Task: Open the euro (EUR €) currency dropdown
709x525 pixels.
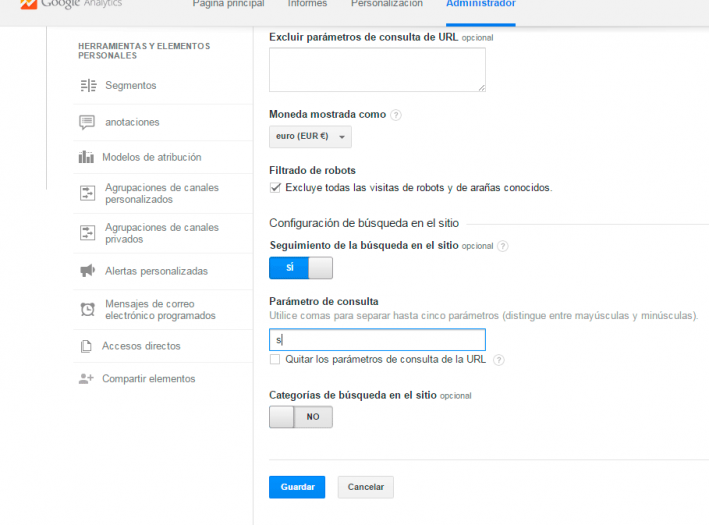Action: [310, 137]
